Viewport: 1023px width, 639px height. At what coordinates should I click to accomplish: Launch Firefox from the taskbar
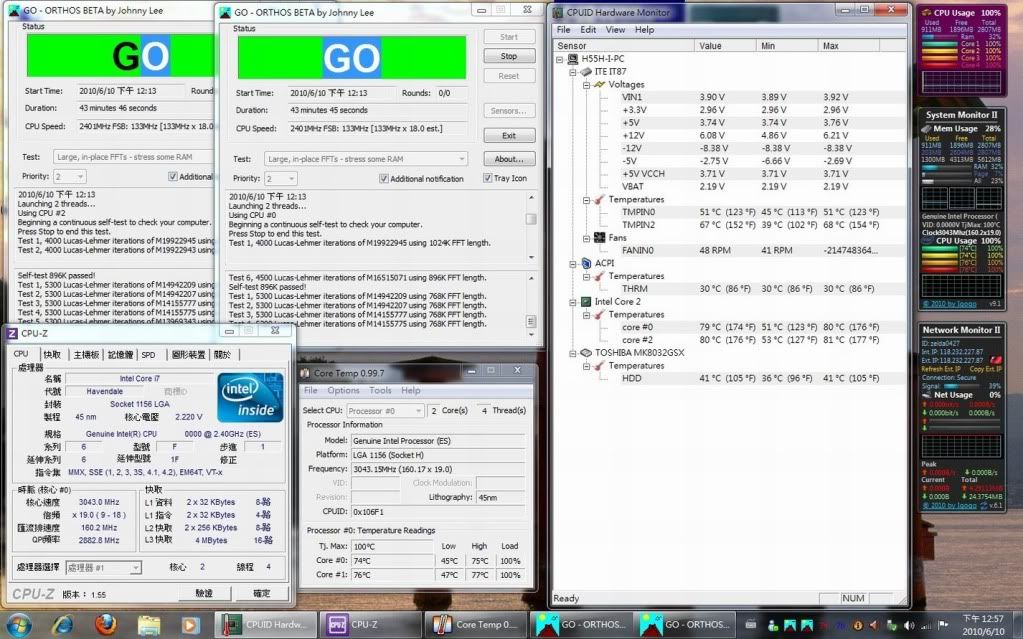[x=106, y=624]
